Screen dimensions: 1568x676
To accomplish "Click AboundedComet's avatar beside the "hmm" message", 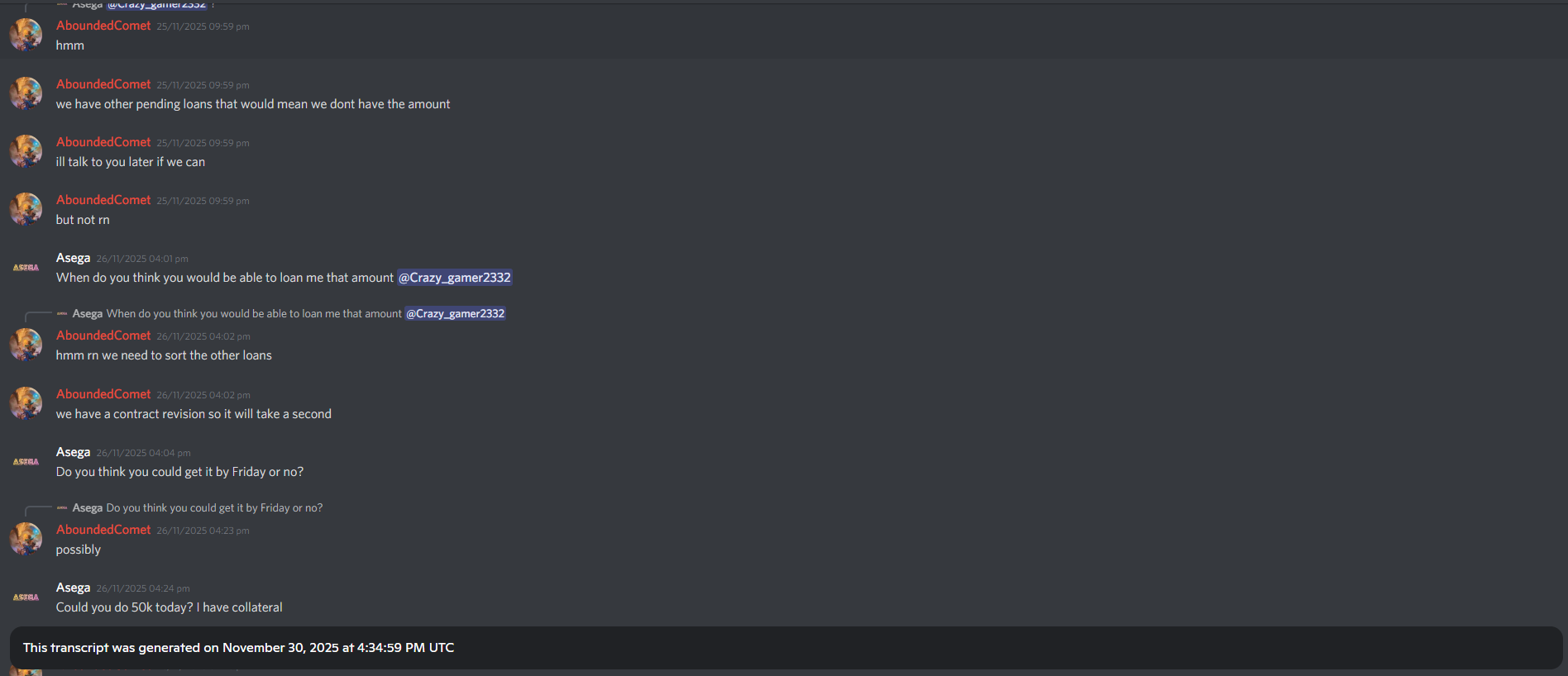I will click(26, 35).
